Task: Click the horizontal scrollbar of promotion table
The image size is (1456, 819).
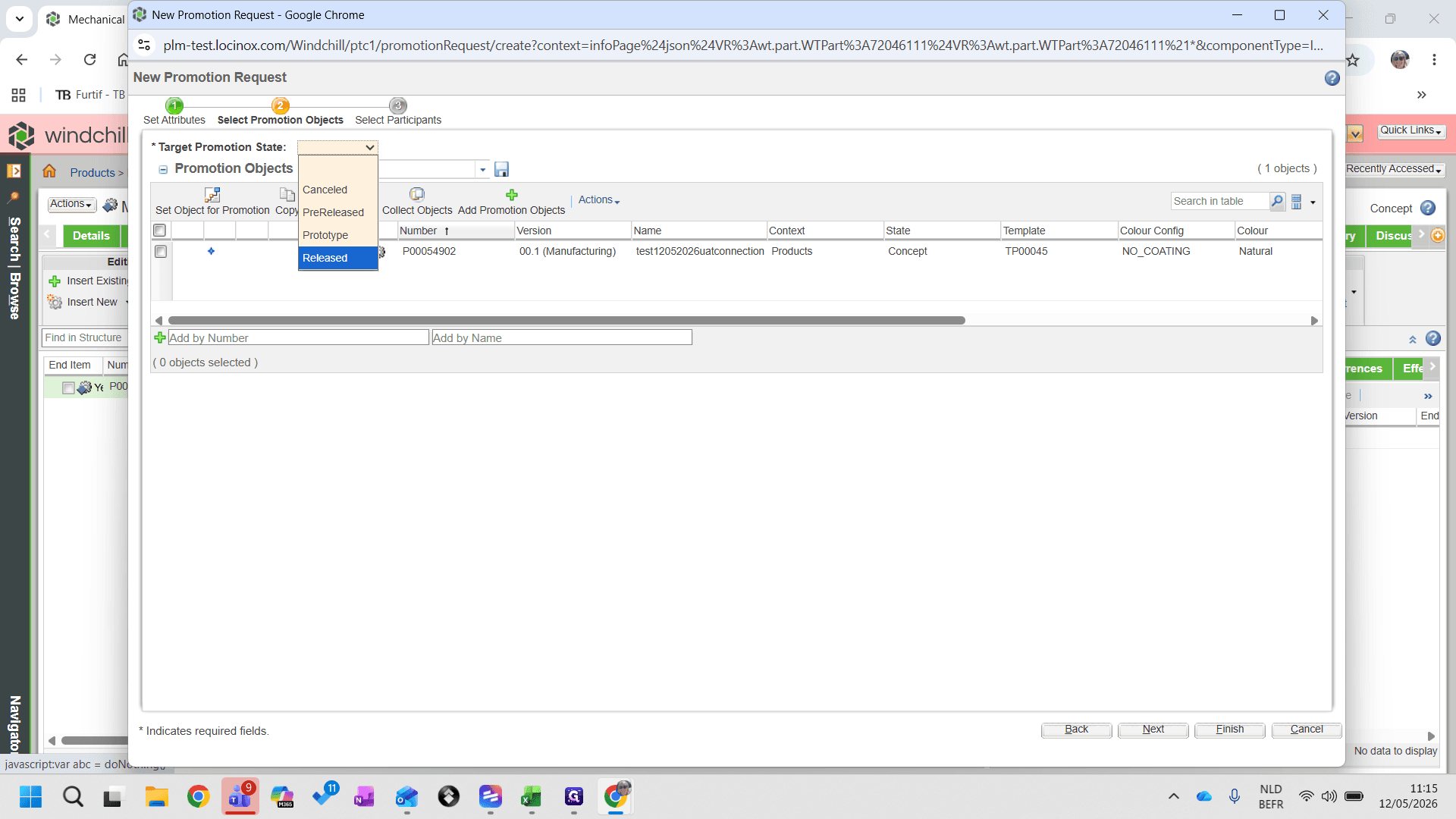Action: pos(566,321)
